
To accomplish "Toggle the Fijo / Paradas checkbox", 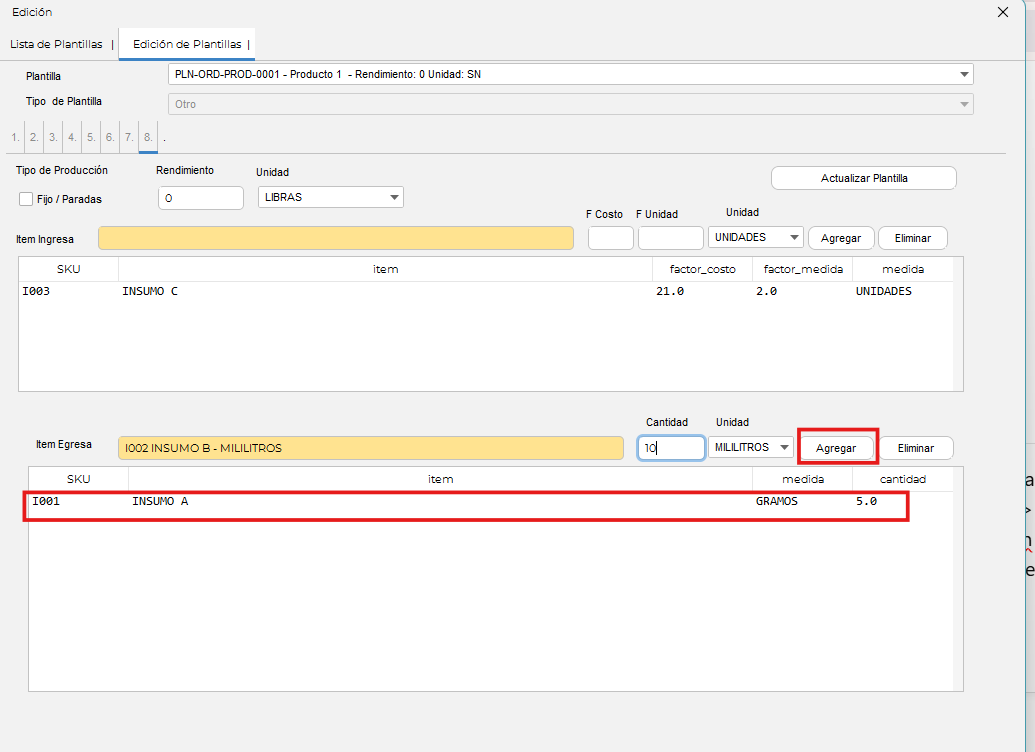I will point(26,199).
